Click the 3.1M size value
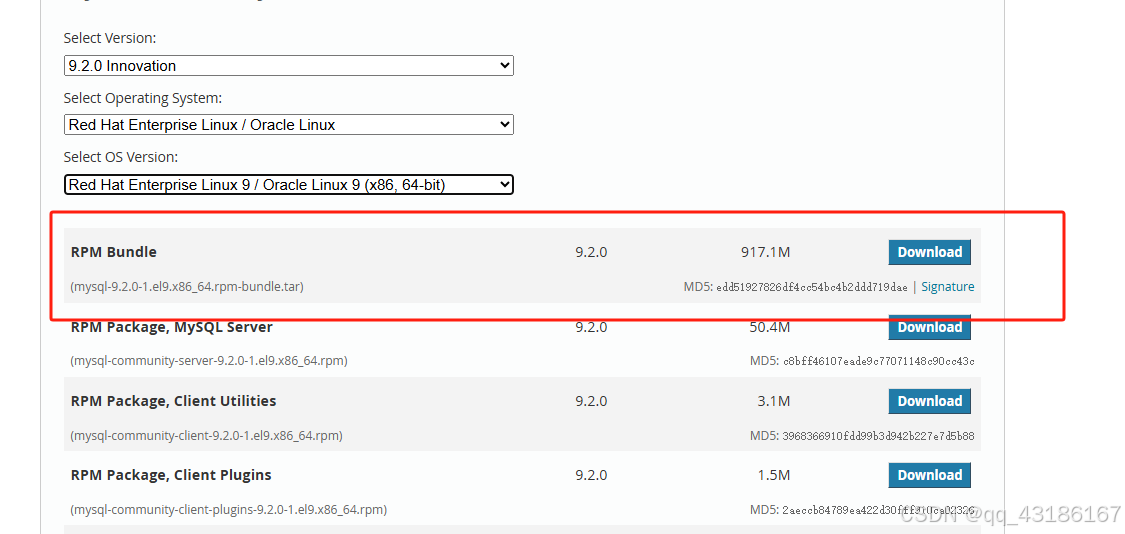This screenshot has width=1125, height=534. [773, 401]
